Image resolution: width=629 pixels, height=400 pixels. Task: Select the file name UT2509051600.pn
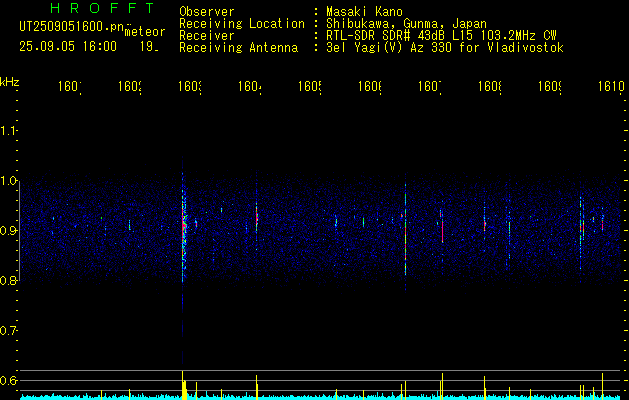71,26
